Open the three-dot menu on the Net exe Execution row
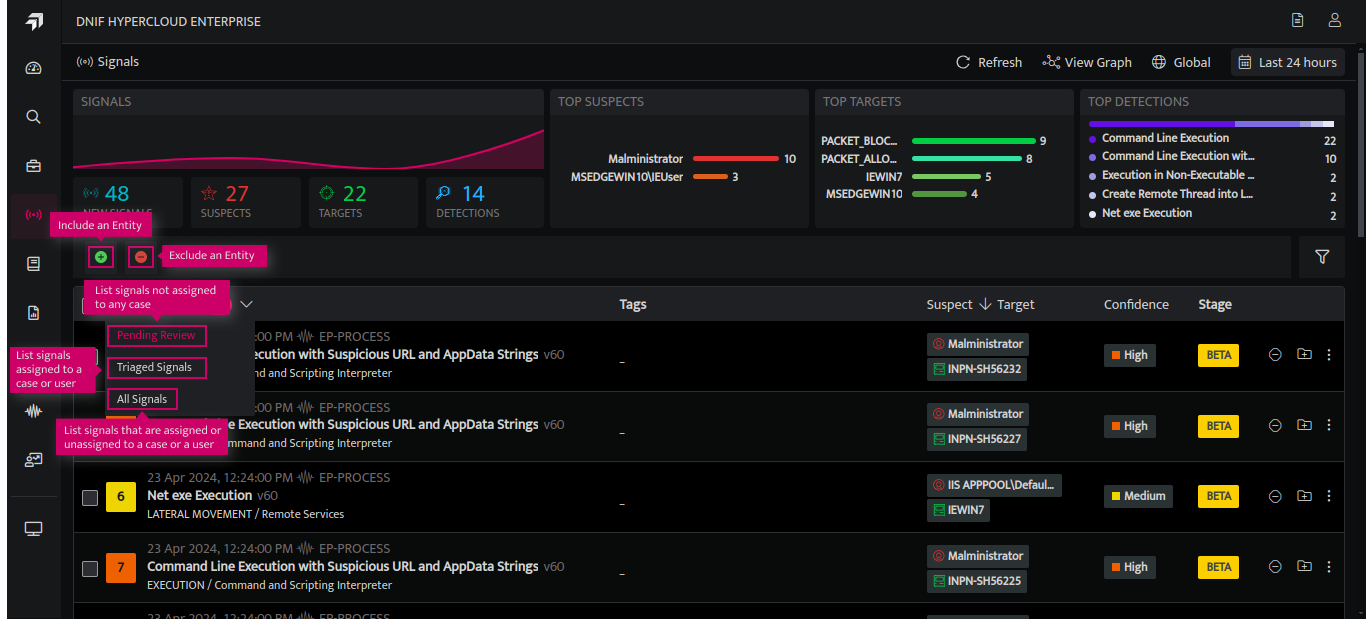This screenshot has height=619, width=1366. click(1328, 495)
